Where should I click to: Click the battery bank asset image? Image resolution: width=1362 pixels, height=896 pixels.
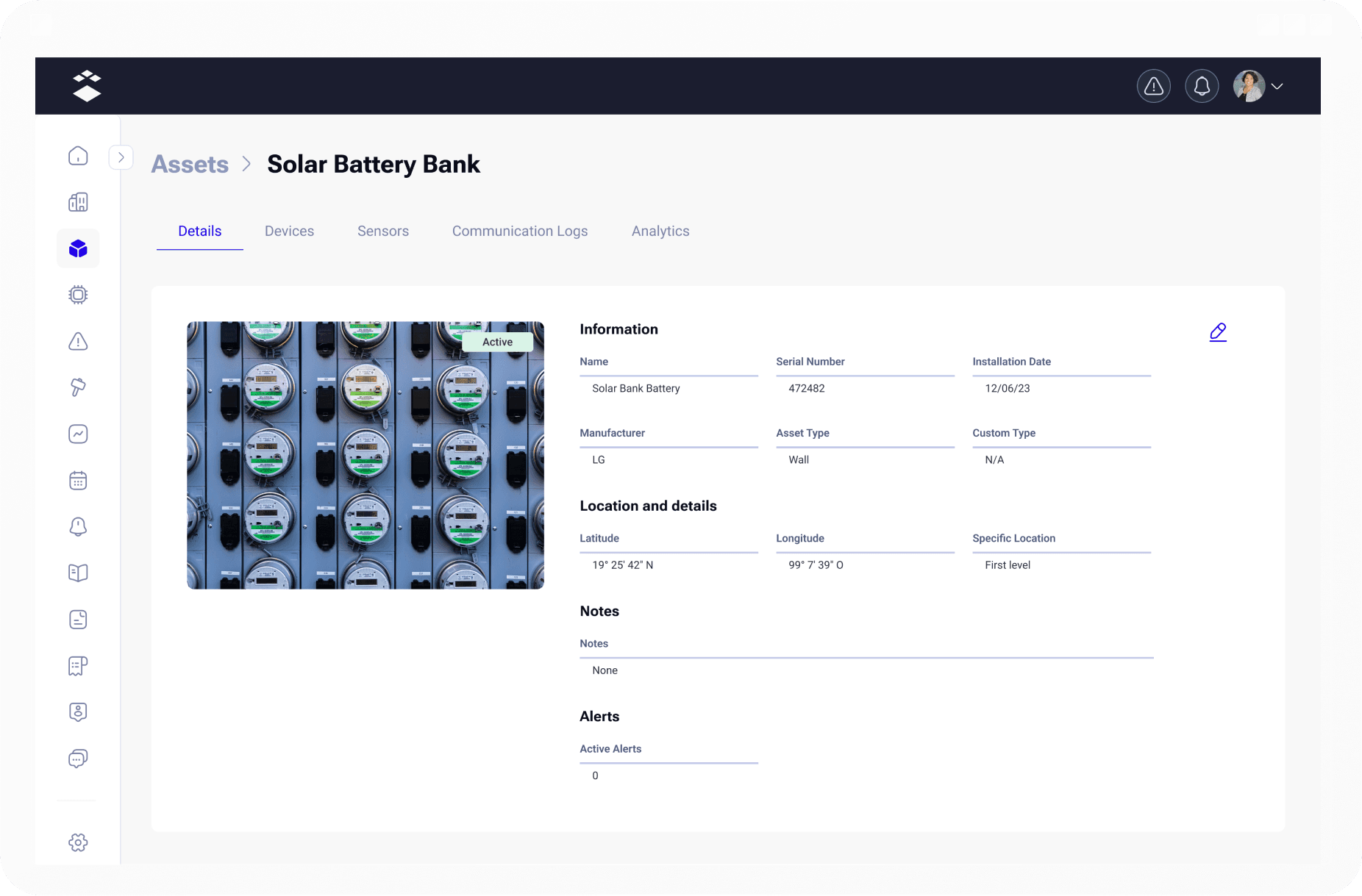point(365,455)
